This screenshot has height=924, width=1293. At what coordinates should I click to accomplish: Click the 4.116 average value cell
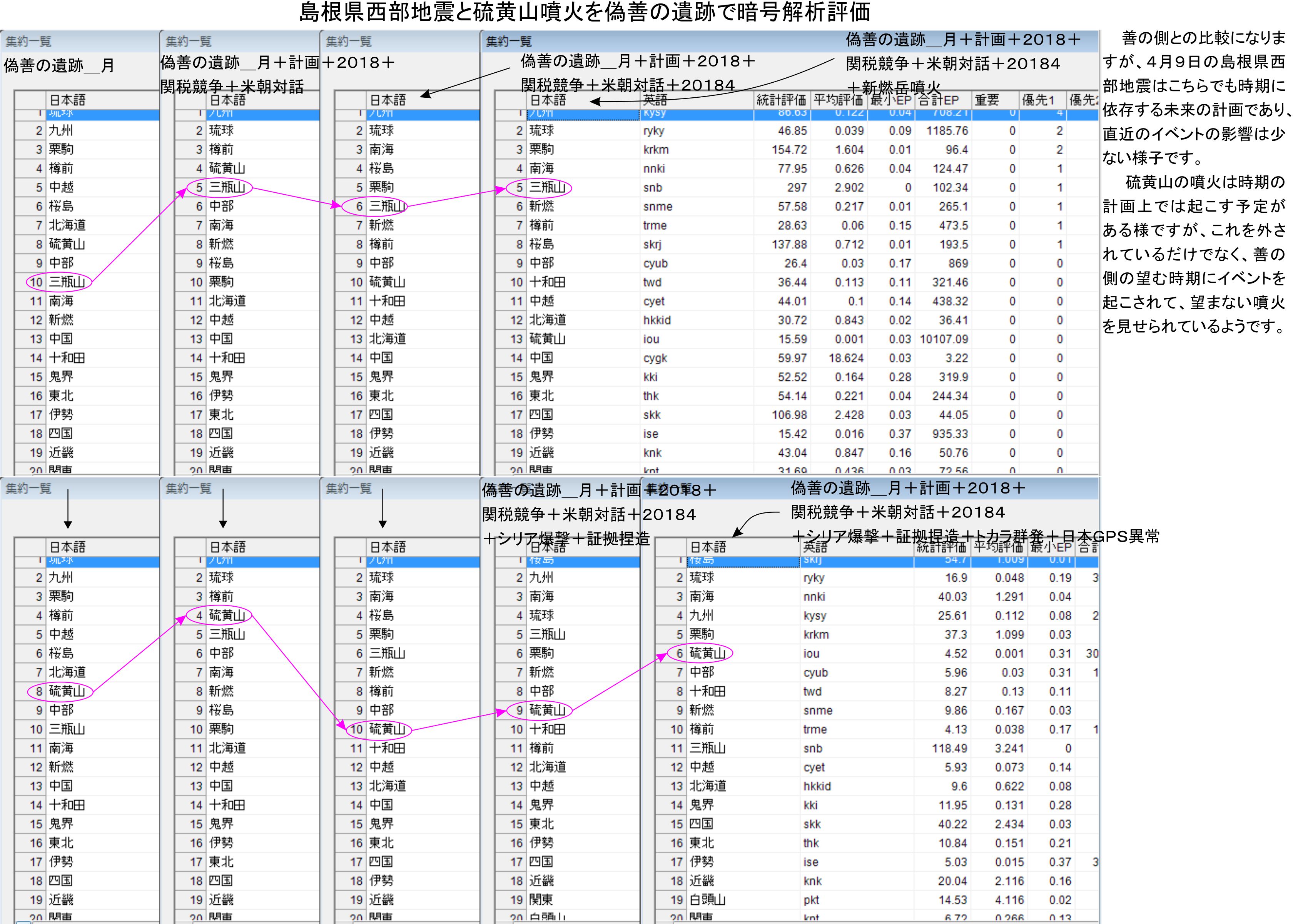click(x=1009, y=899)
